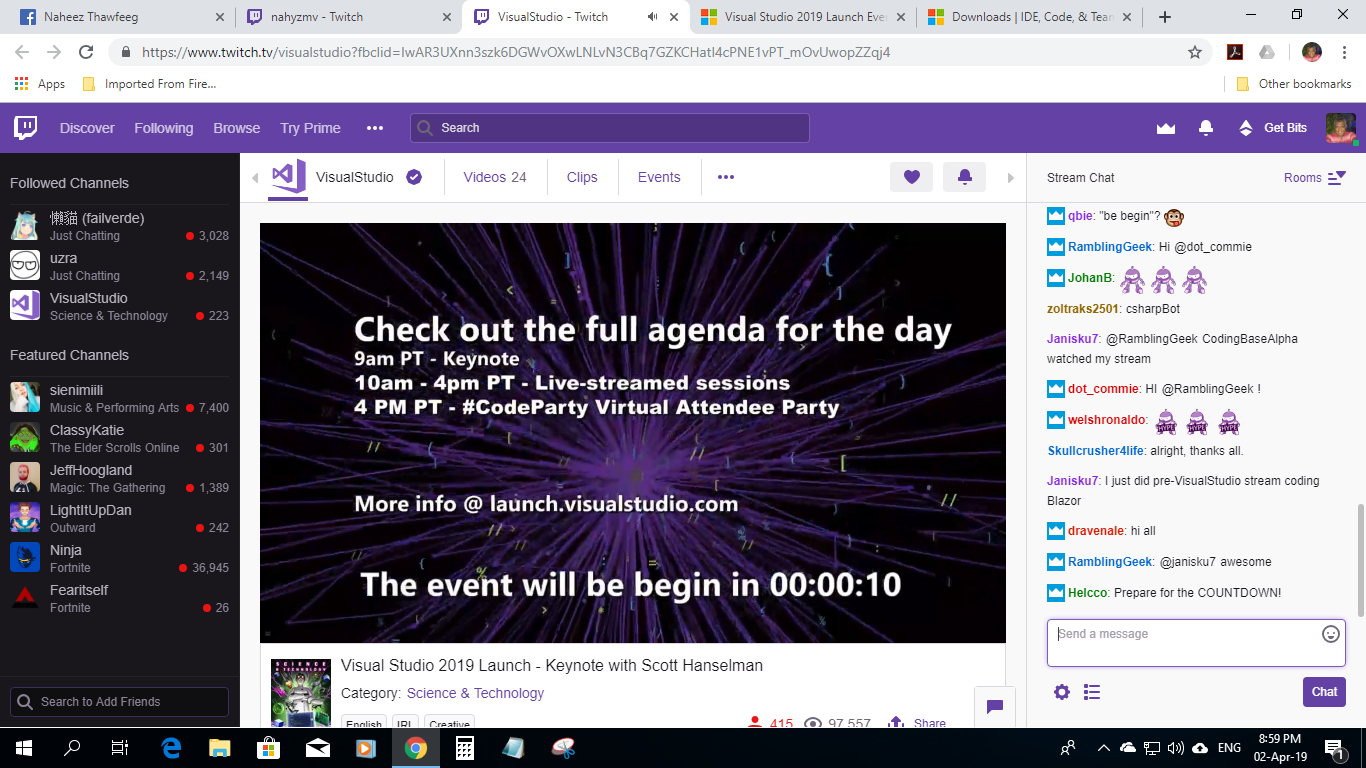Viewport: 1366px width, 768px height.
Task: Open the VisualStudio channel logo
Action: (288, 177)
